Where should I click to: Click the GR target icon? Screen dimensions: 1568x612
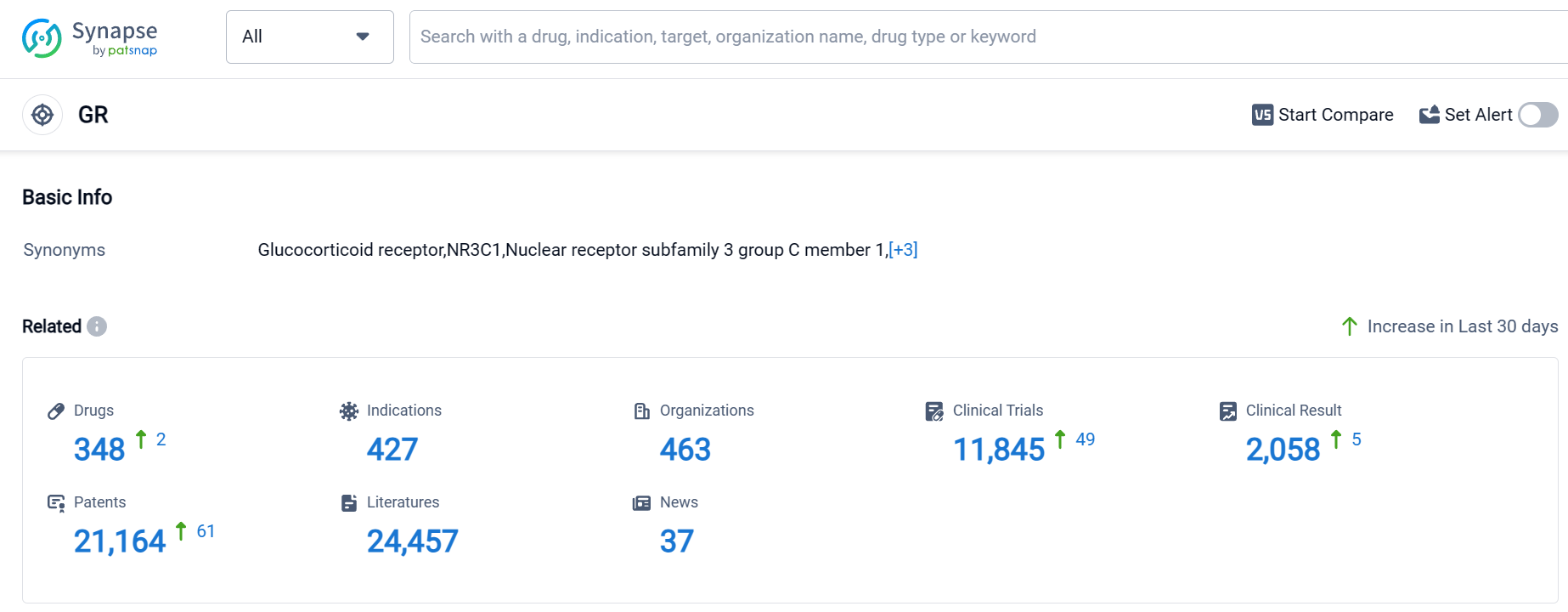tap(42, 115)
